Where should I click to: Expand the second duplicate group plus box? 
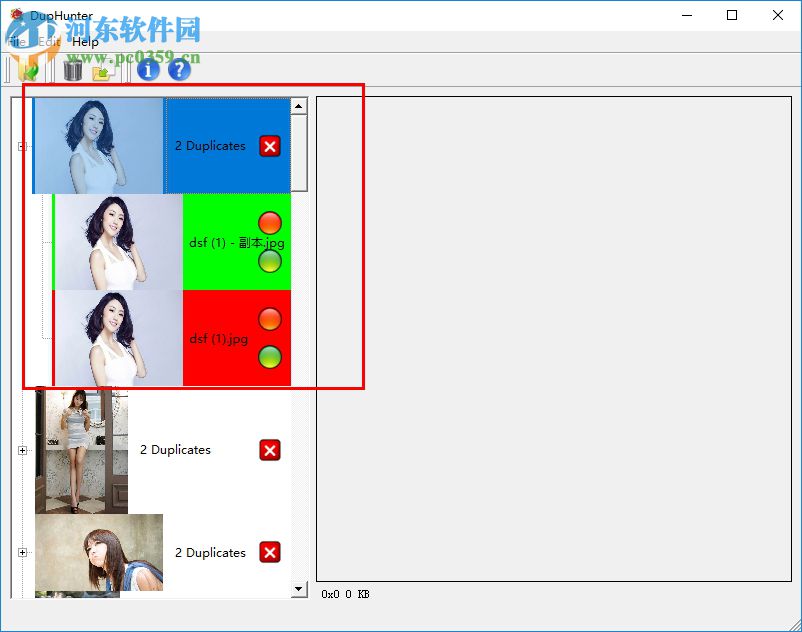pos(22,450)
